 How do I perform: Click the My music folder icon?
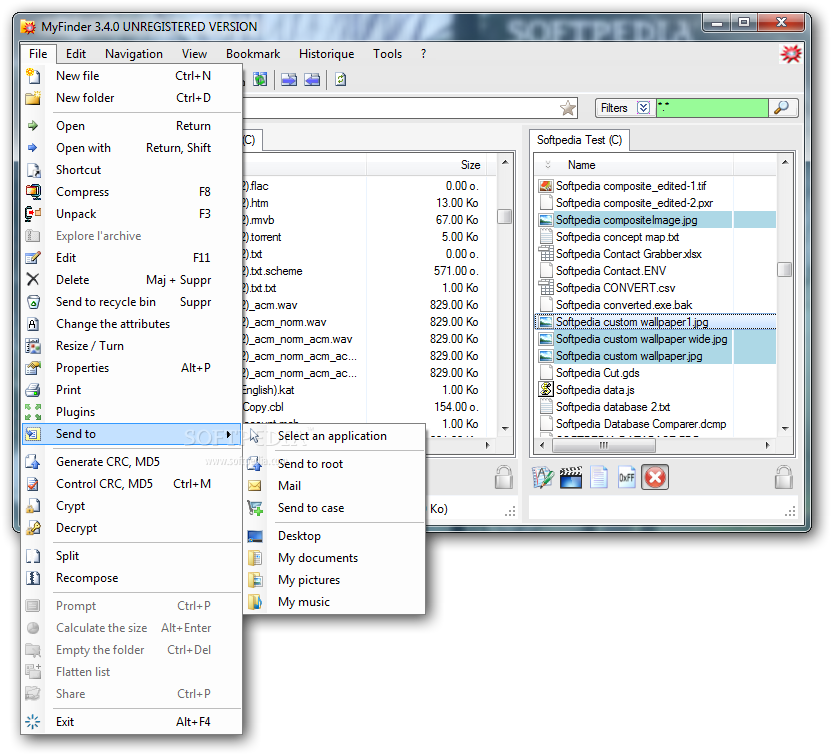(x=255, y=602)
